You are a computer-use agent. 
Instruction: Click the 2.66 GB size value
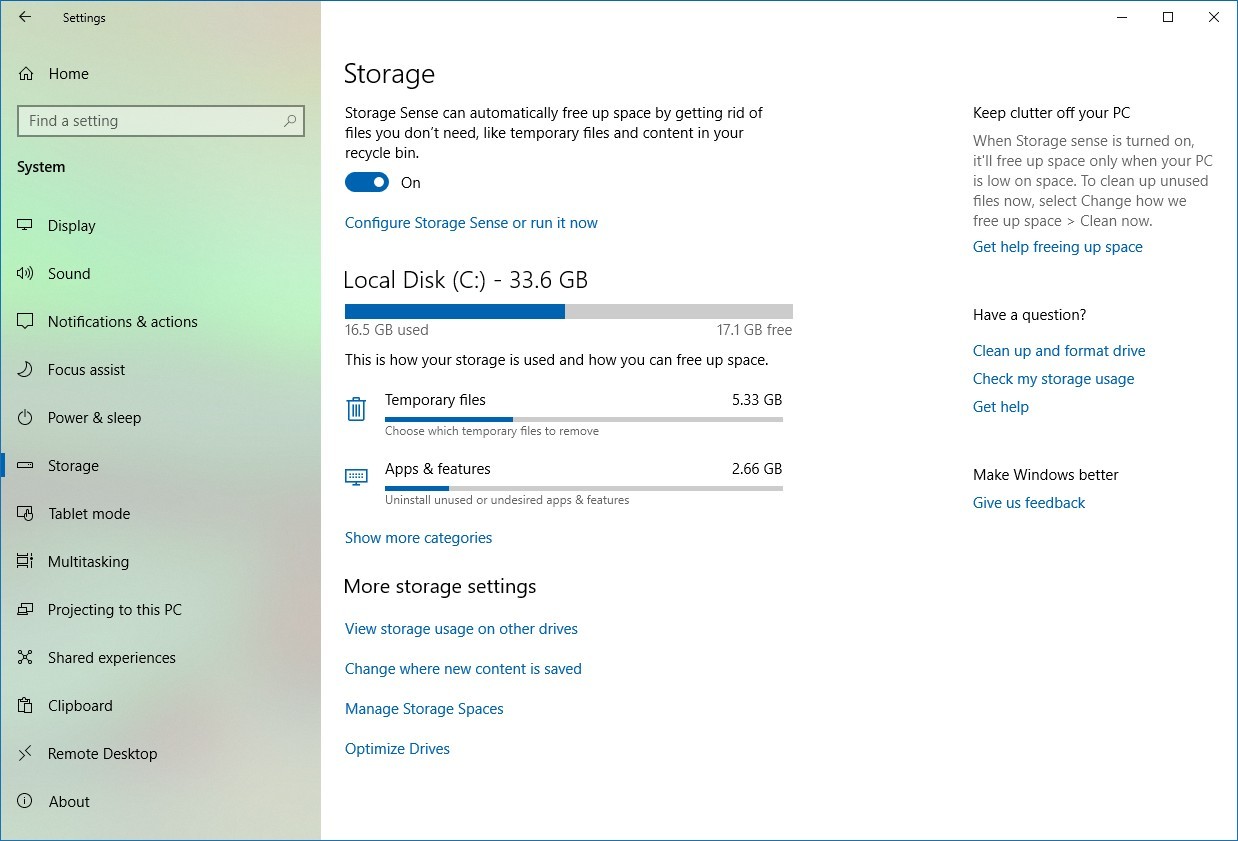[757, 469]
